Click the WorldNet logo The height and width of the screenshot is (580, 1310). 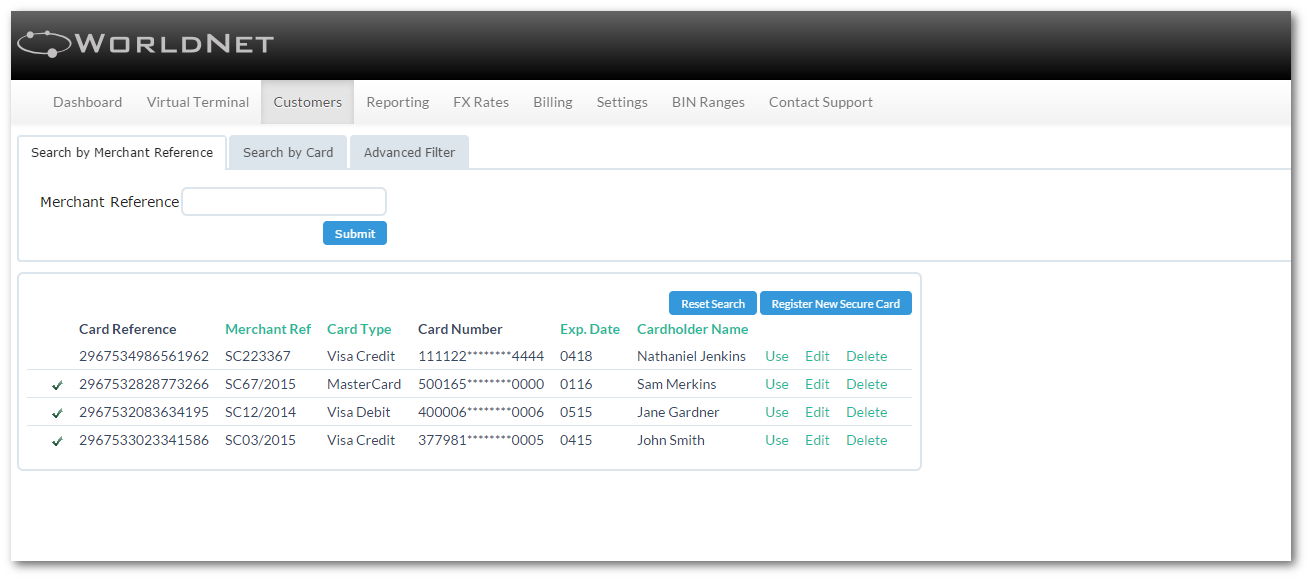tap(146, 43)
